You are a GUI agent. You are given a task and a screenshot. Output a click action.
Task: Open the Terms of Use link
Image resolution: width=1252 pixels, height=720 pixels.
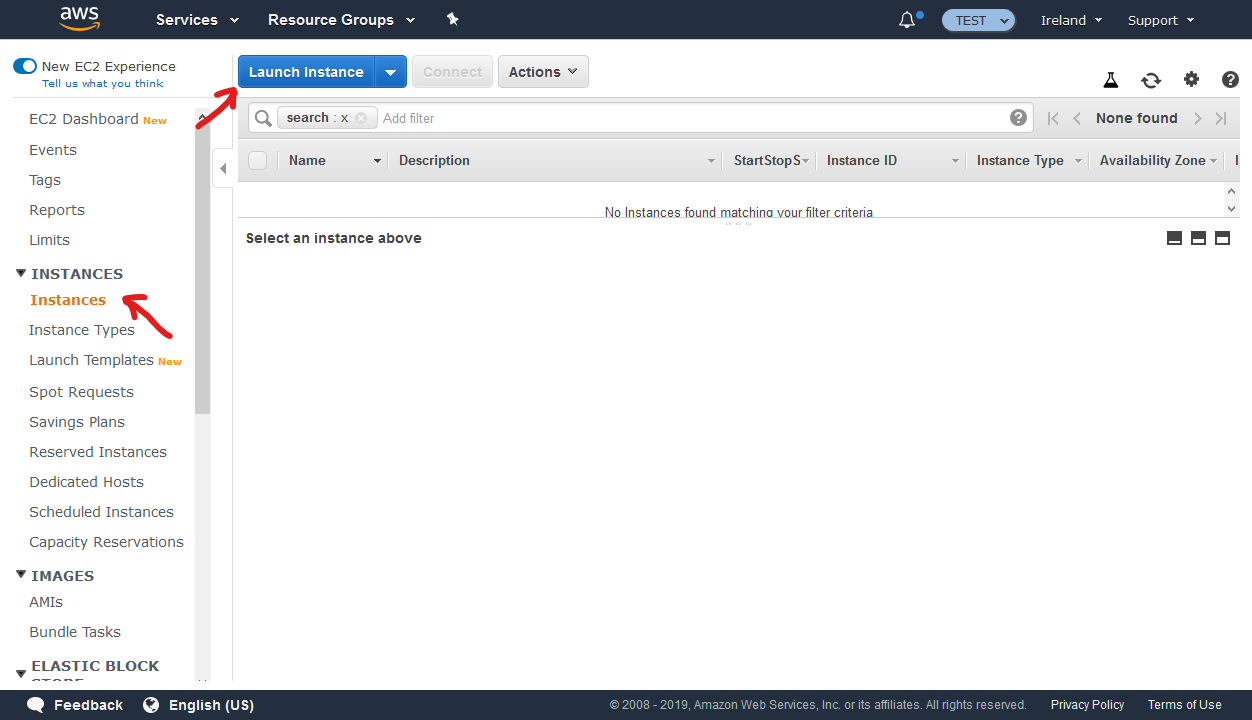(x=1184, y=705)
